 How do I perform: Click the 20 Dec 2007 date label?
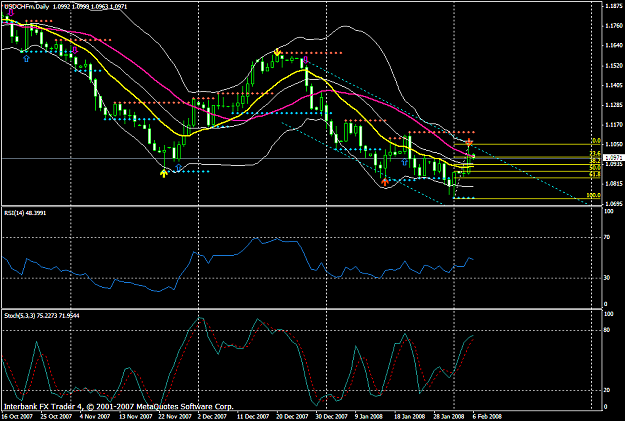point(292,417)
